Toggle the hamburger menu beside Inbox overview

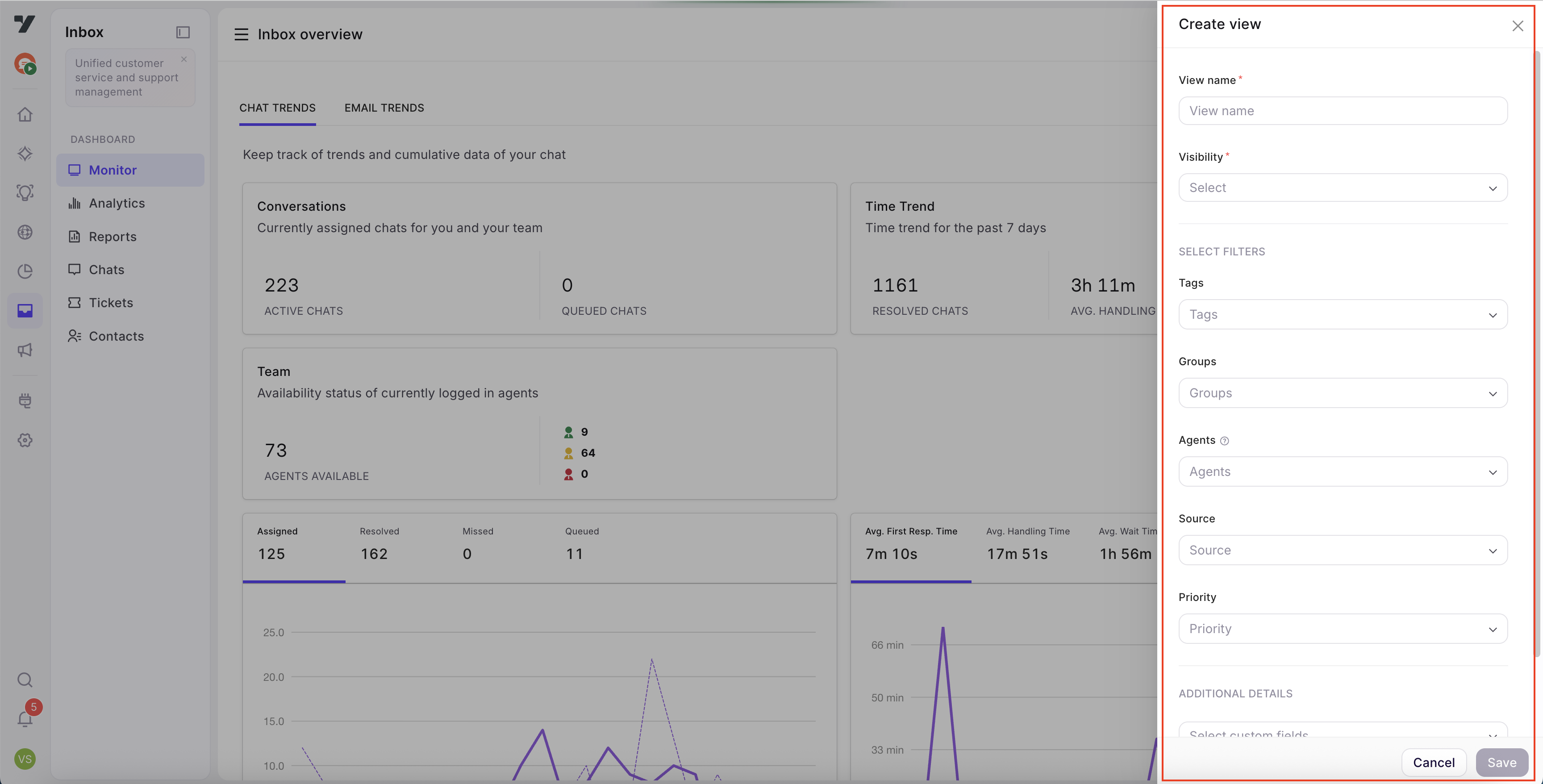[241, 34]
